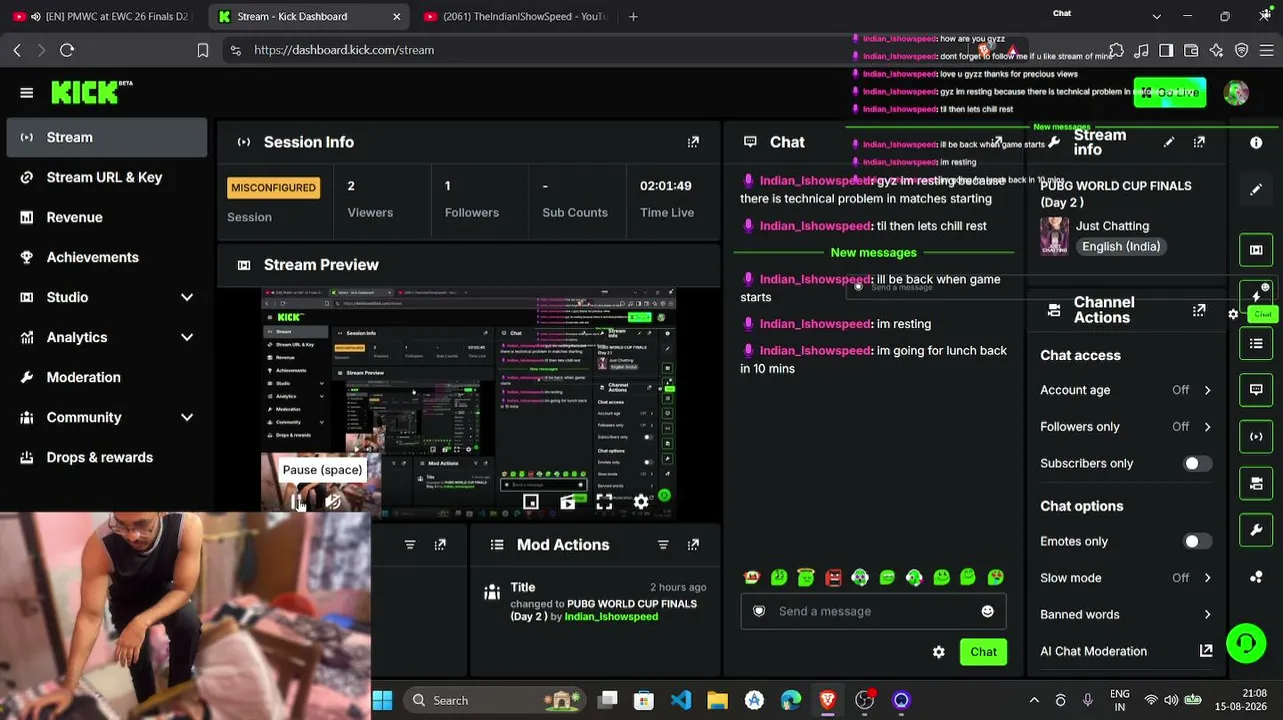
Task: Pop out the Stream info panel
Action: pyautogui.click(x=1199, y=143)
